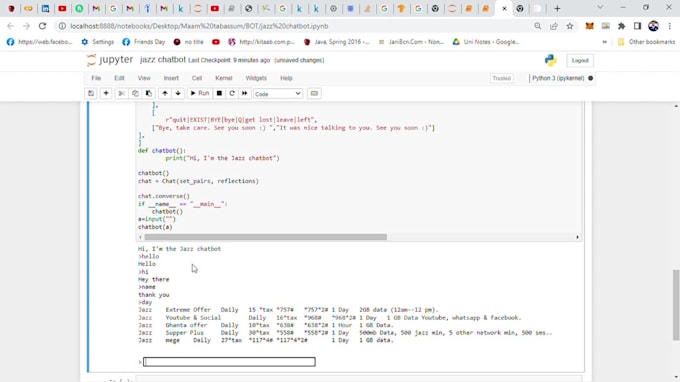The width and height of the screenshot is (680, 382).
Task: Go back in browser
Action: click(11, 26)
